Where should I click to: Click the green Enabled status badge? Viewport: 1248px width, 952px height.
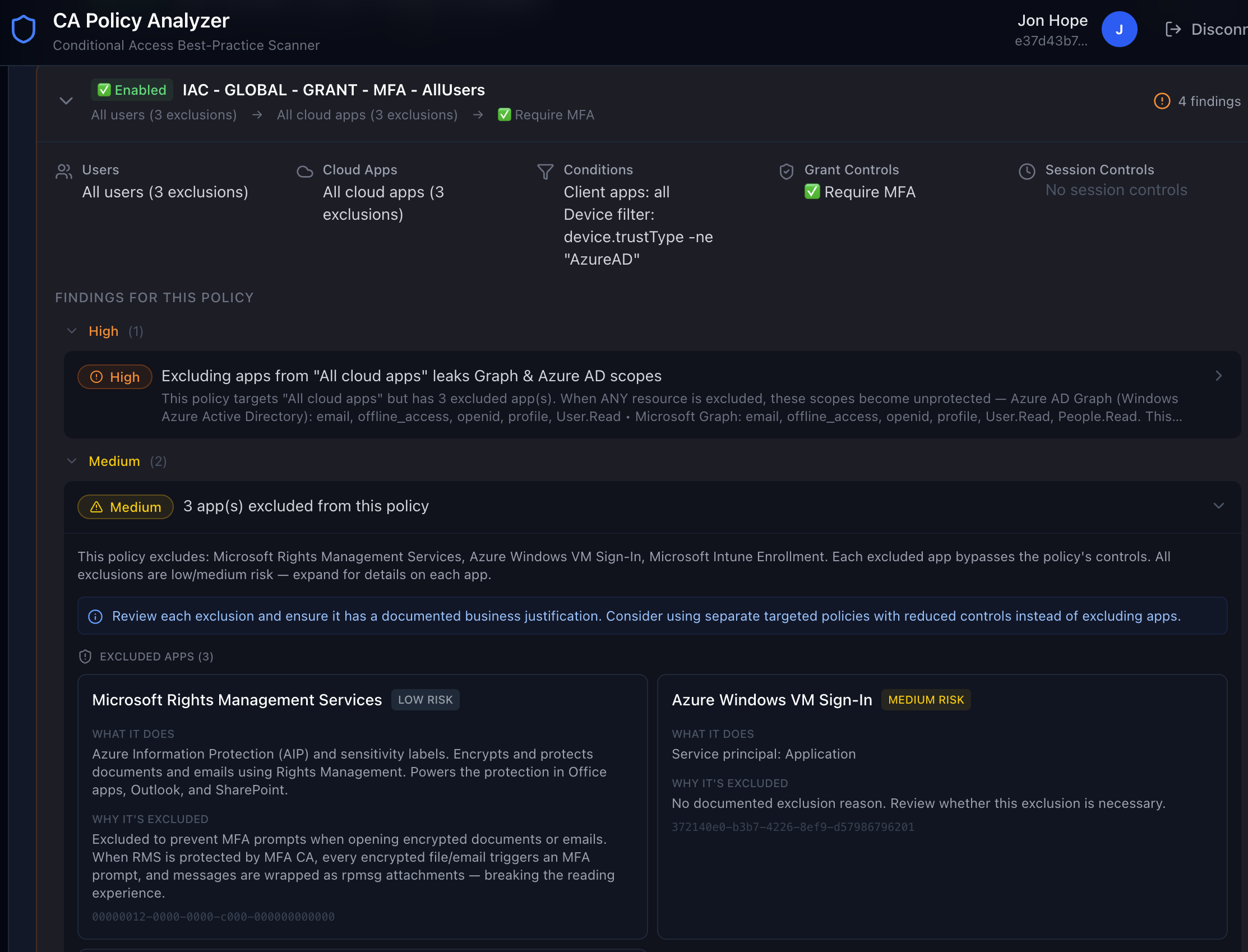click(131, 90)
